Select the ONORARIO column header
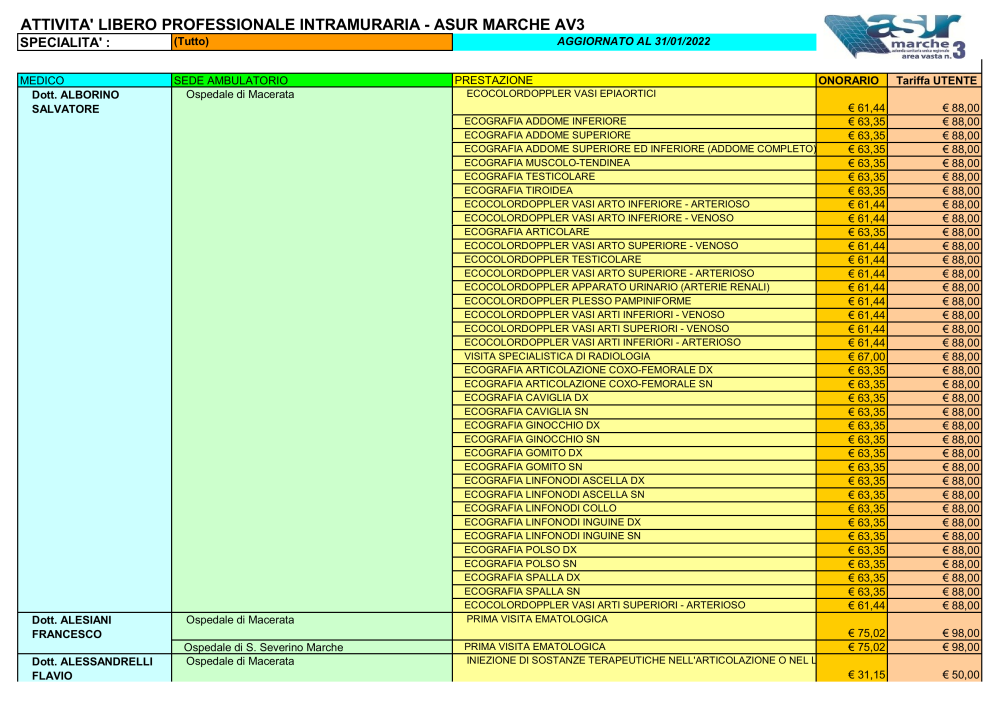This screenshot has width=1000, height=707. [x=852, y=80]
